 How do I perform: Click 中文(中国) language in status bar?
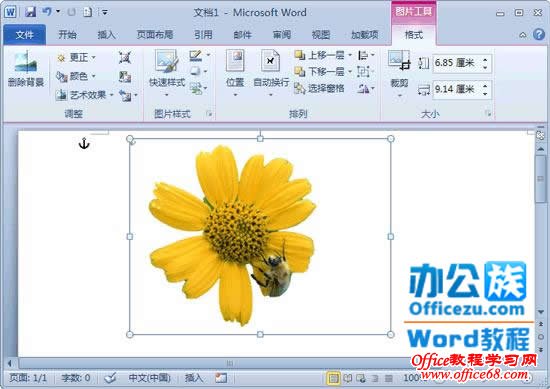coord(150,378)
